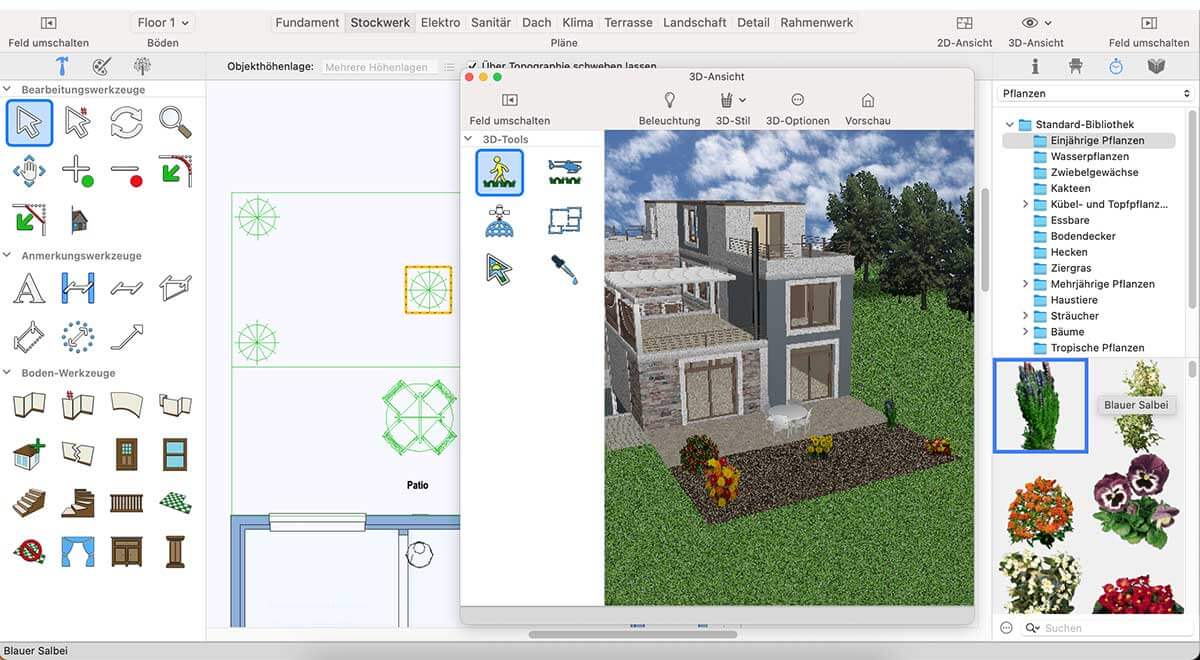
Task: Open the Dach plan tab
Action: pos(536,22)
